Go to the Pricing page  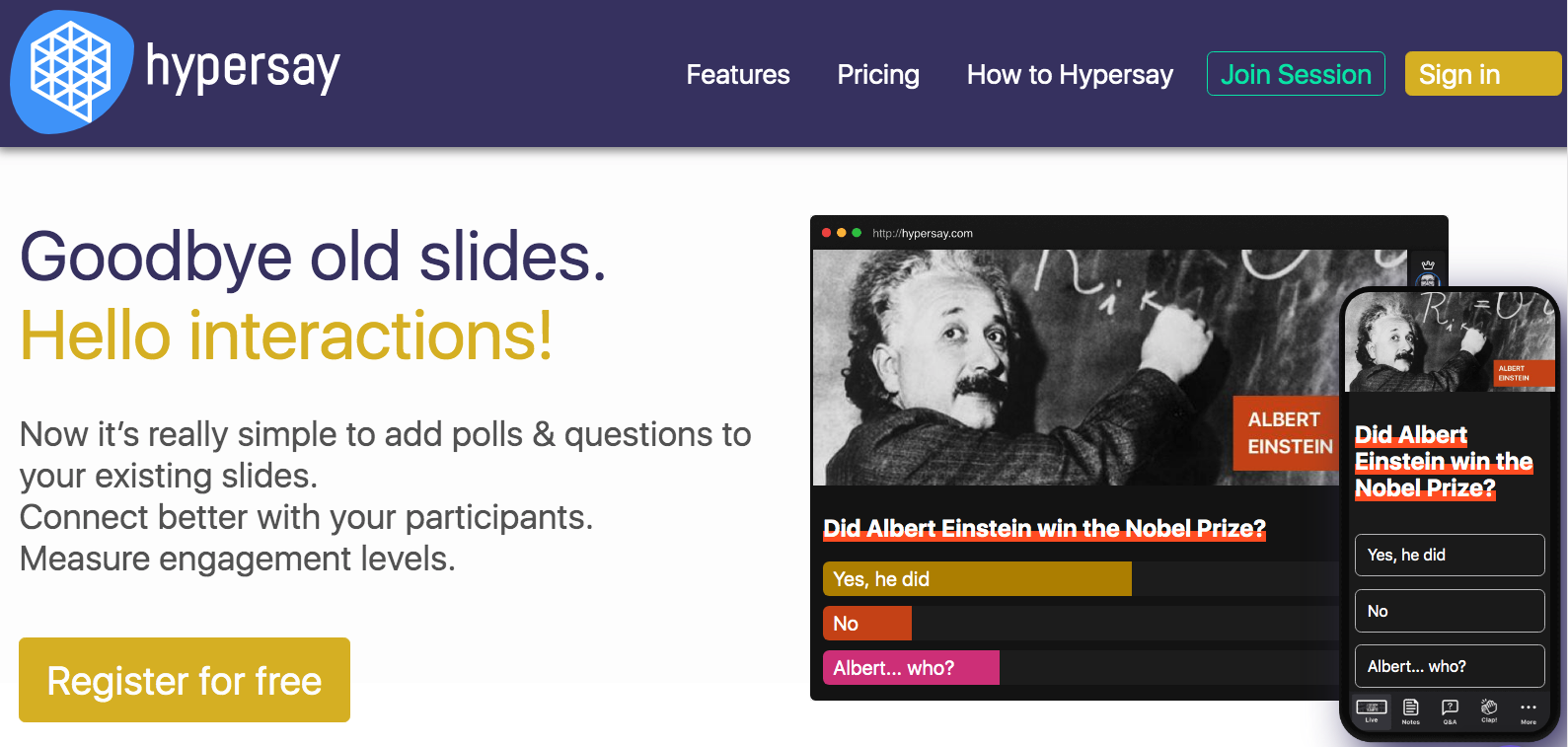[878, 75]
